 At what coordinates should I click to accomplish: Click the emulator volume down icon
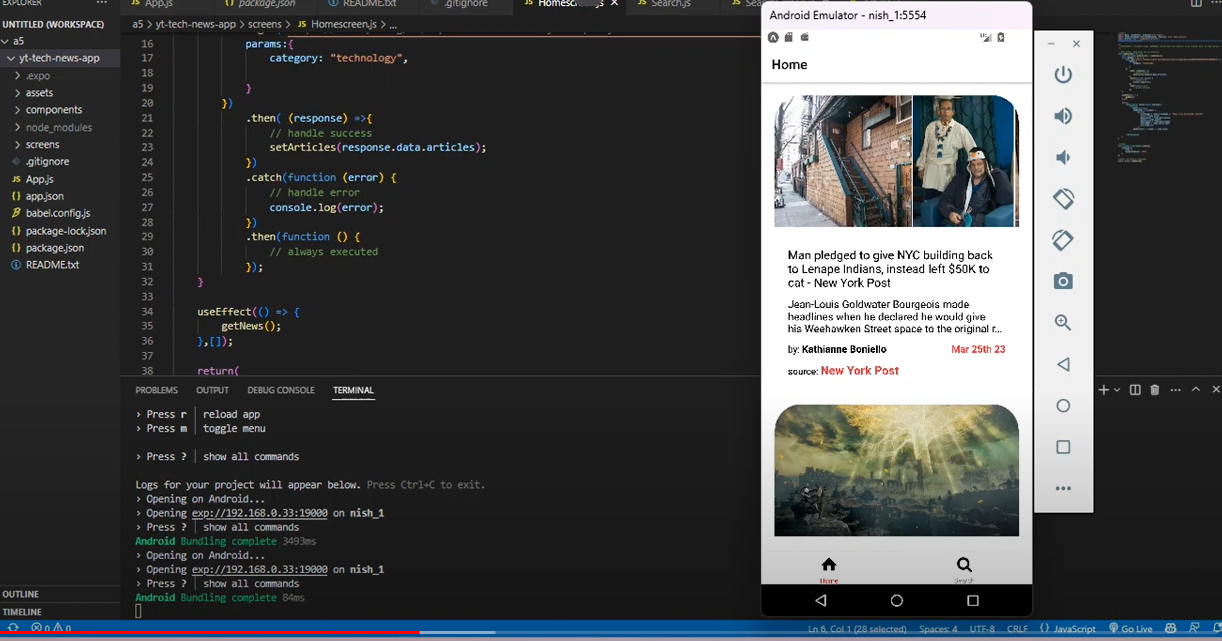pyautogui.click(x=1063, y=158)
